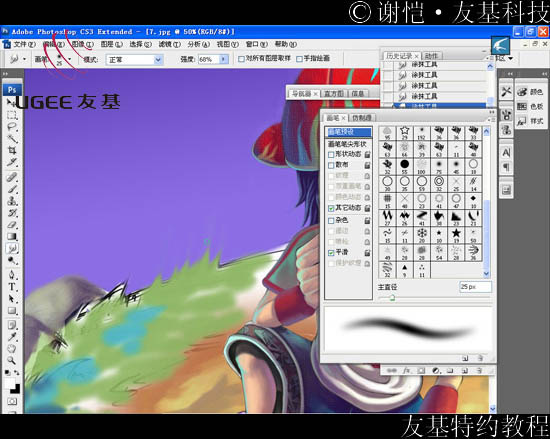Select the Lasso tool
550x439 pixels.
tap(12, 127)
